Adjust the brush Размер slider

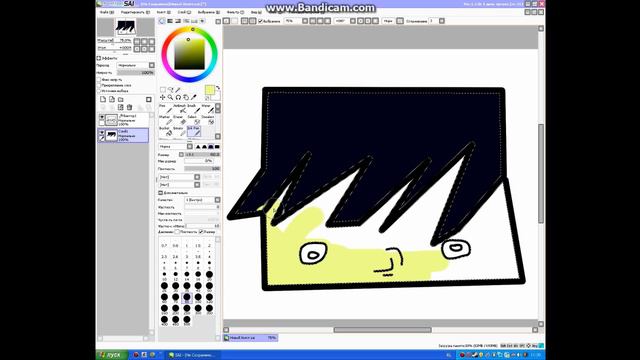point(202,155)
